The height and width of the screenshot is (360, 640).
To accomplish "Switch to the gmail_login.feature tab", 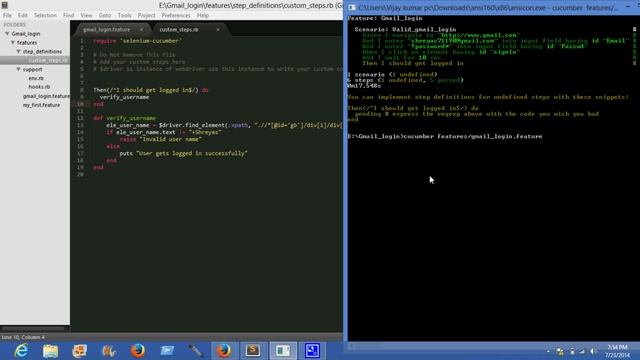I will pos(107,30).
